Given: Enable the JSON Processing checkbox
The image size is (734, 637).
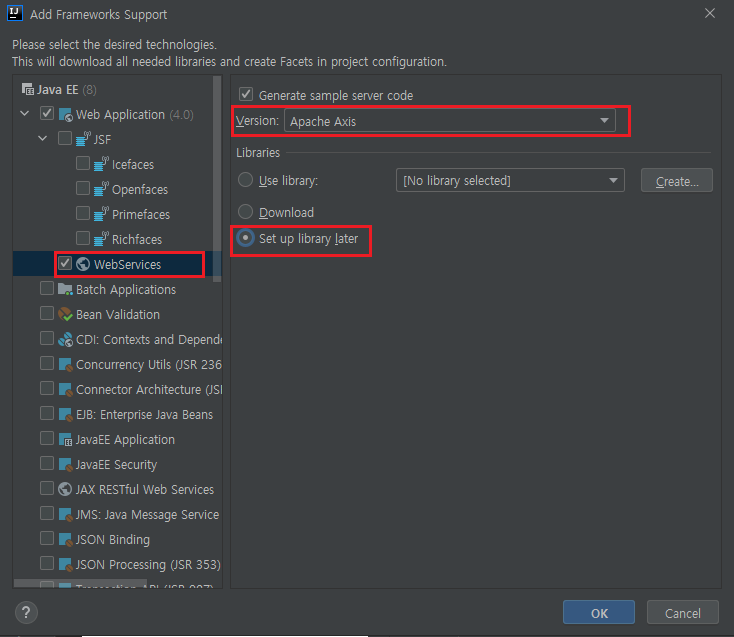Looking at the screenshot, I should (47, 564).
